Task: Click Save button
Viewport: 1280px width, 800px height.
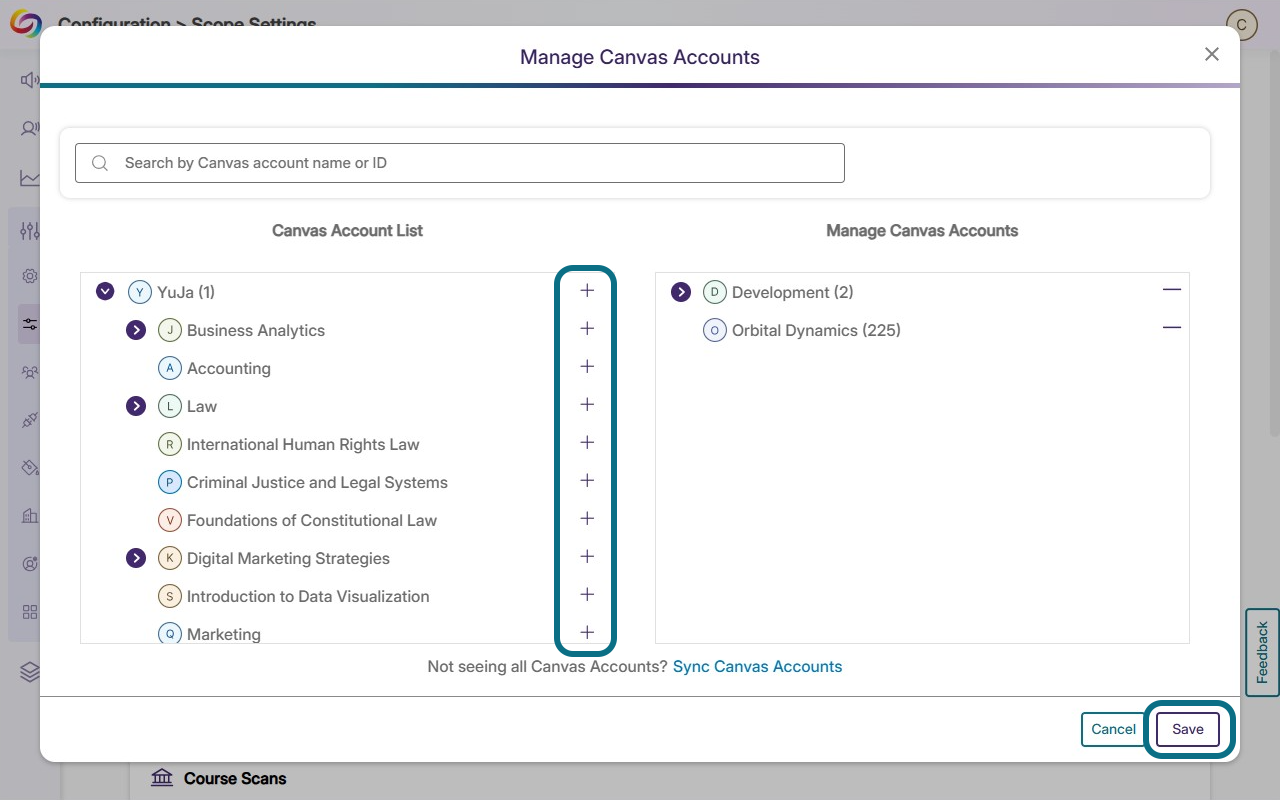Action: (1188, 729)
